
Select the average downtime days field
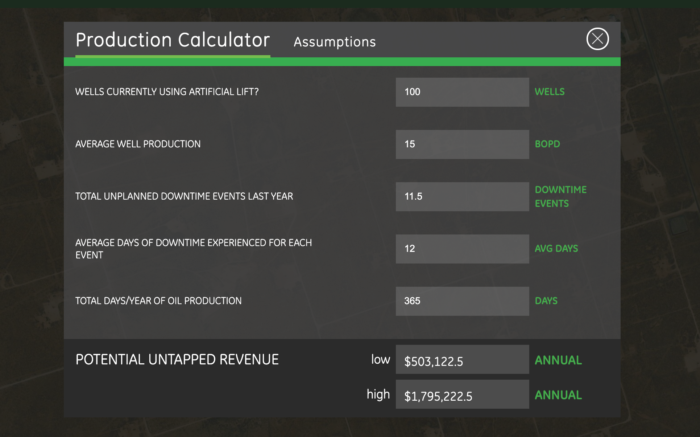point(462,249)
